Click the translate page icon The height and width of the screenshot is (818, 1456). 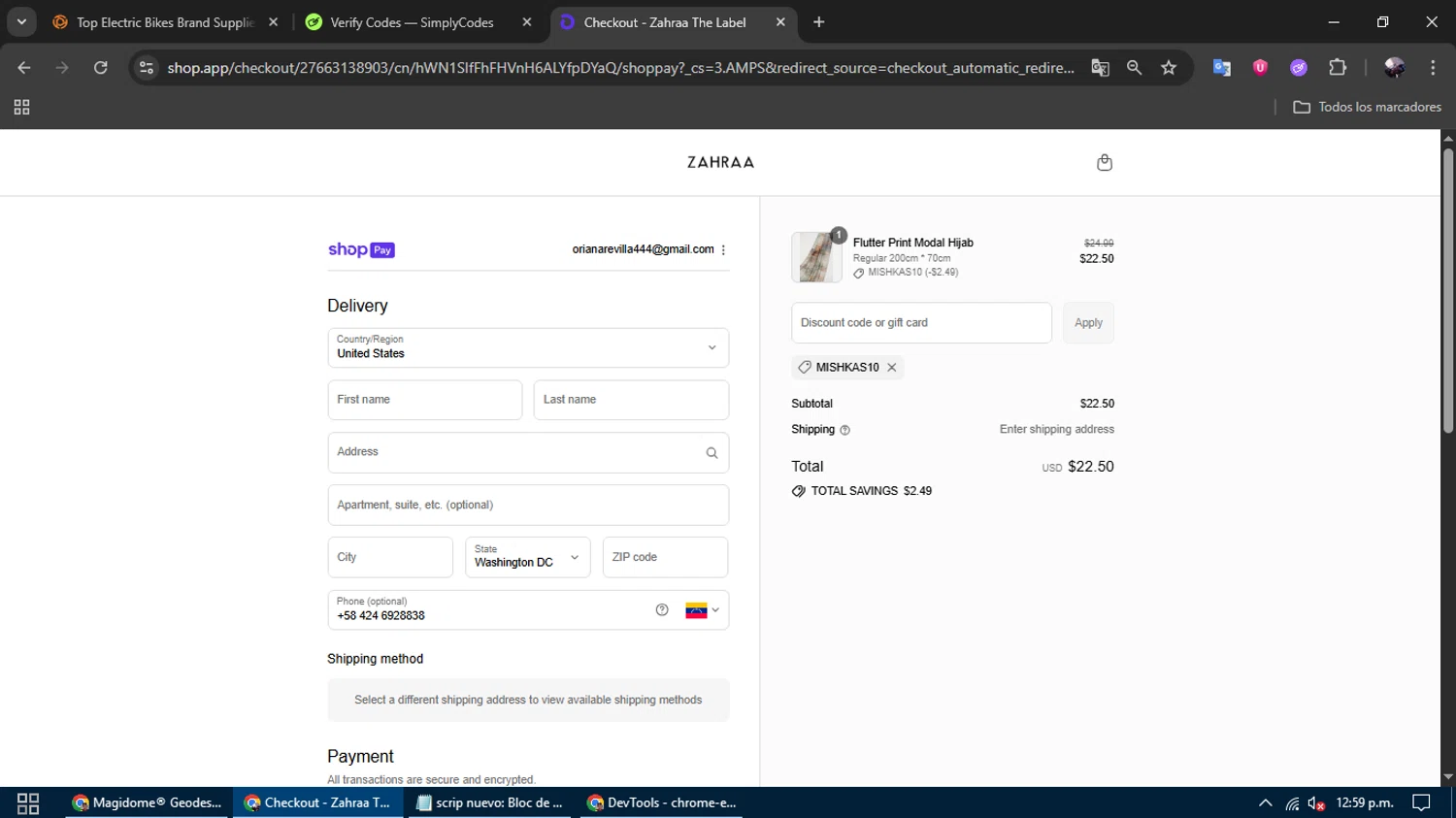point(1100,68)
